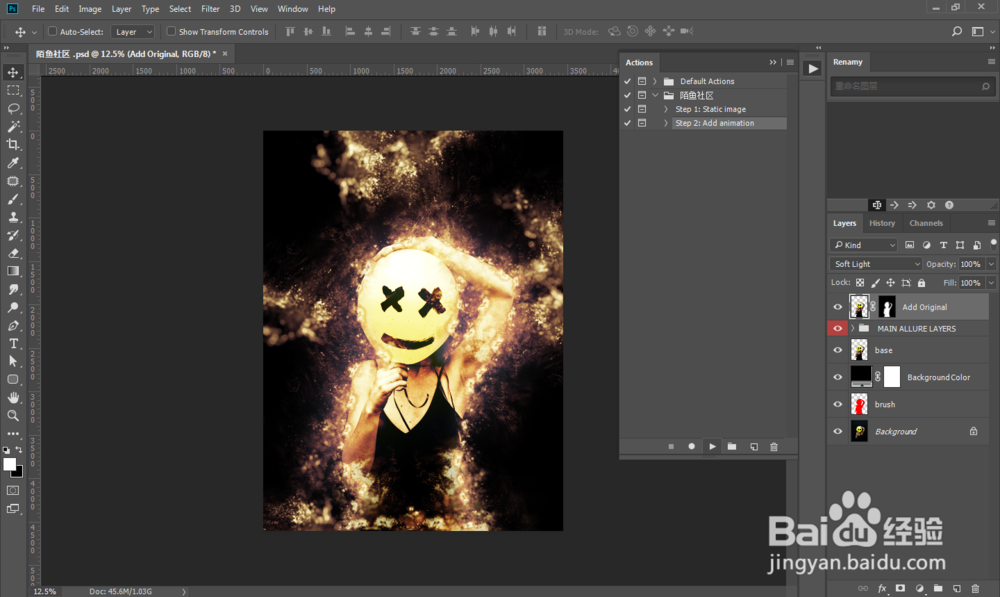Viewport: 1000px width, 597px height.
Task: Hide the base layer
Action: [x=837, y=350]
